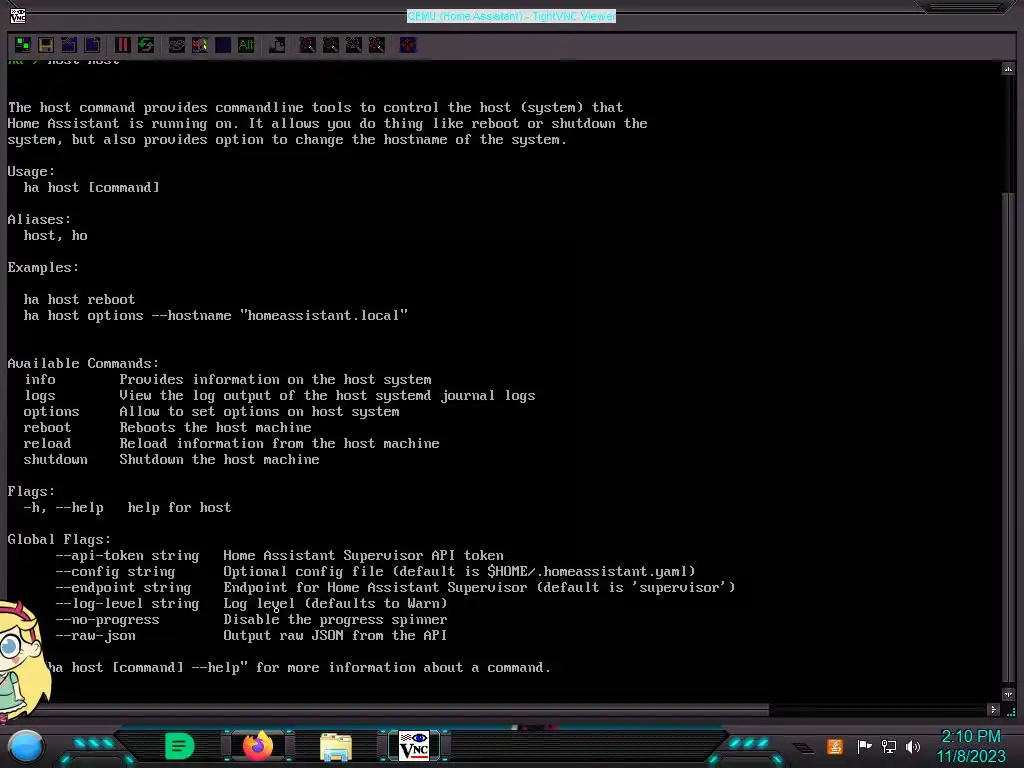Click the New connection toolbar icon
This screenshot has height=768, width=1024.
pyautogui.click(x=23, y=44)
